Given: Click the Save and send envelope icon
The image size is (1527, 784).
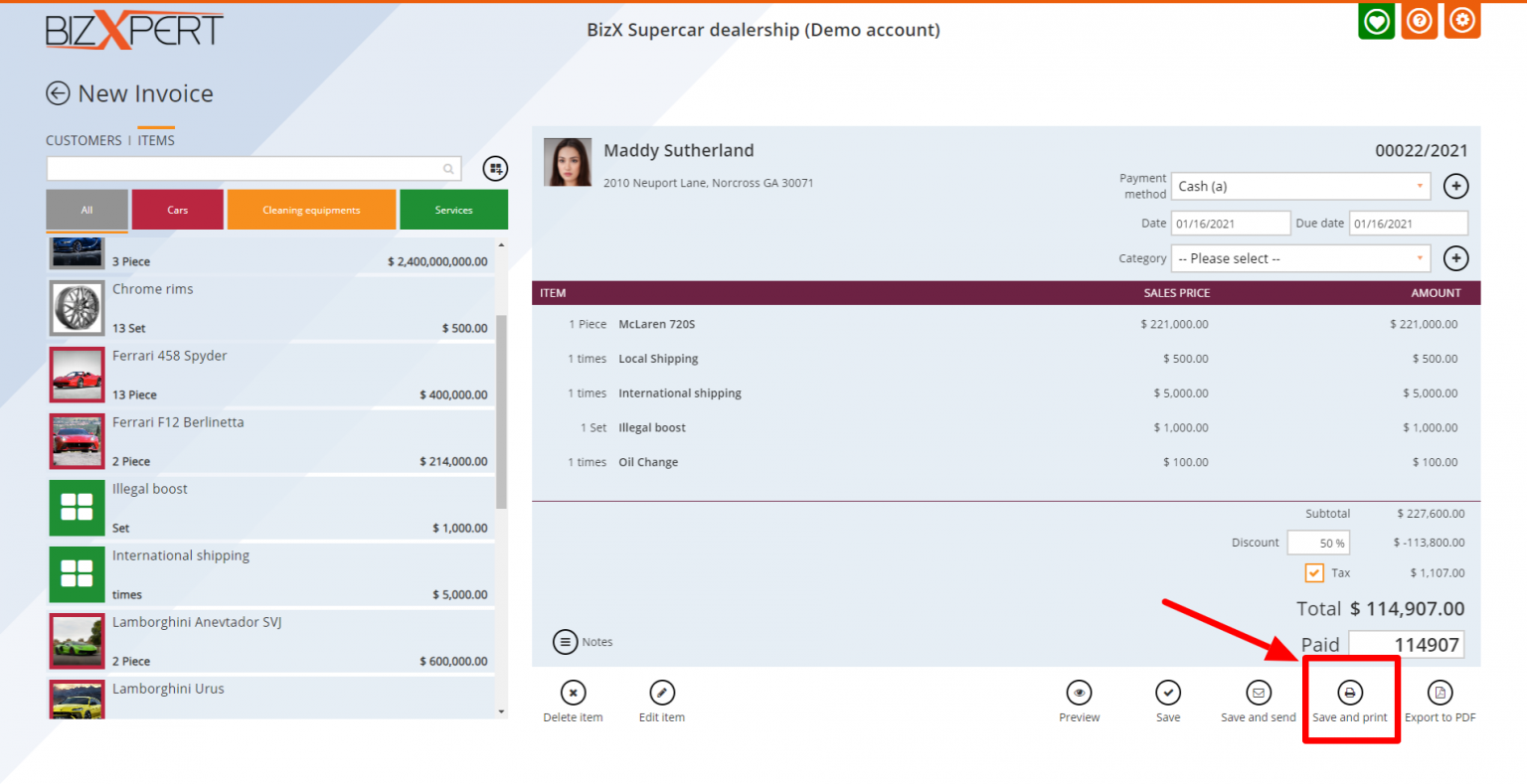Looking at the screenshot, I should [1258, 693].
